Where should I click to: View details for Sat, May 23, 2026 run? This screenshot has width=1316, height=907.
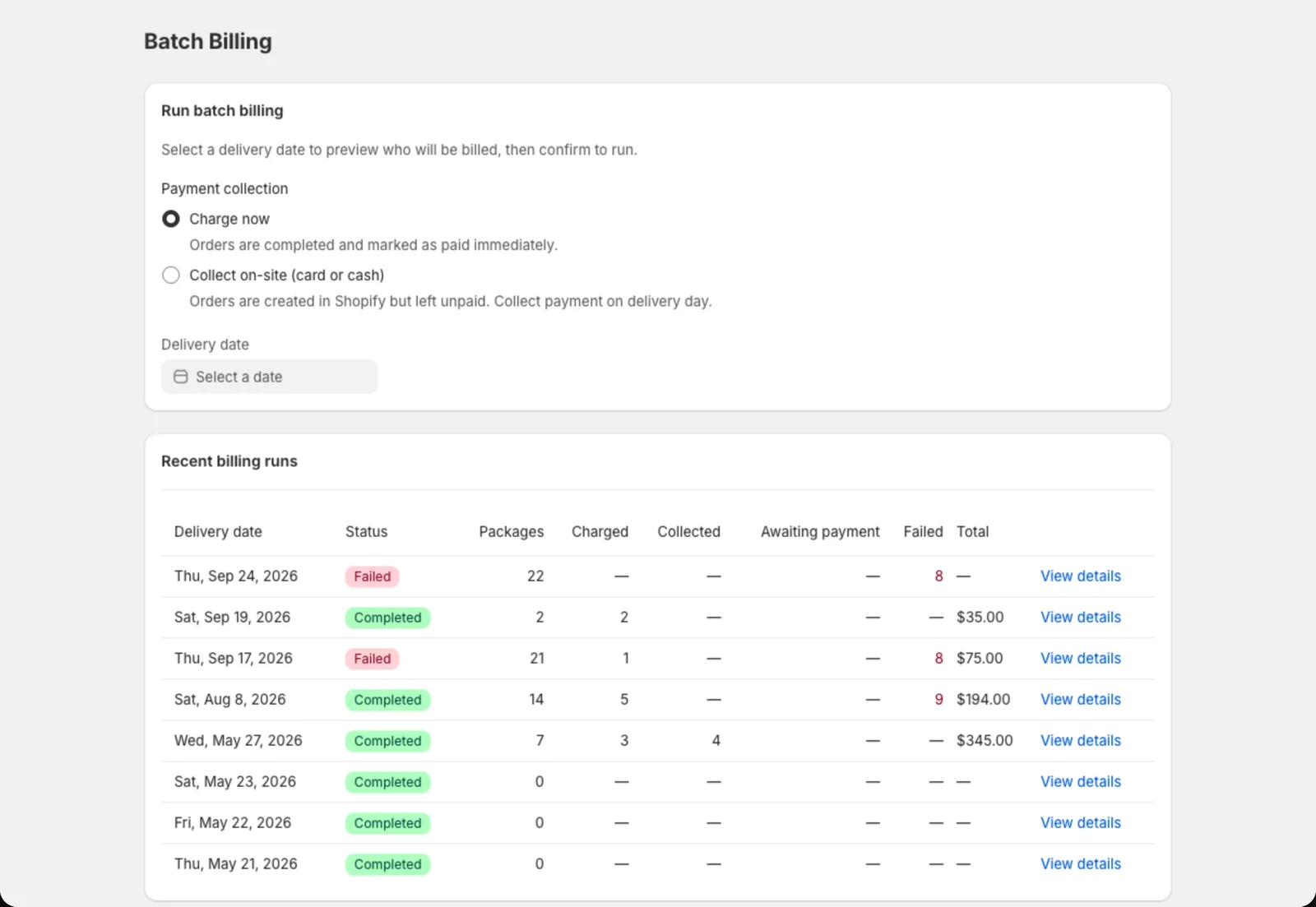[1080, 782]
